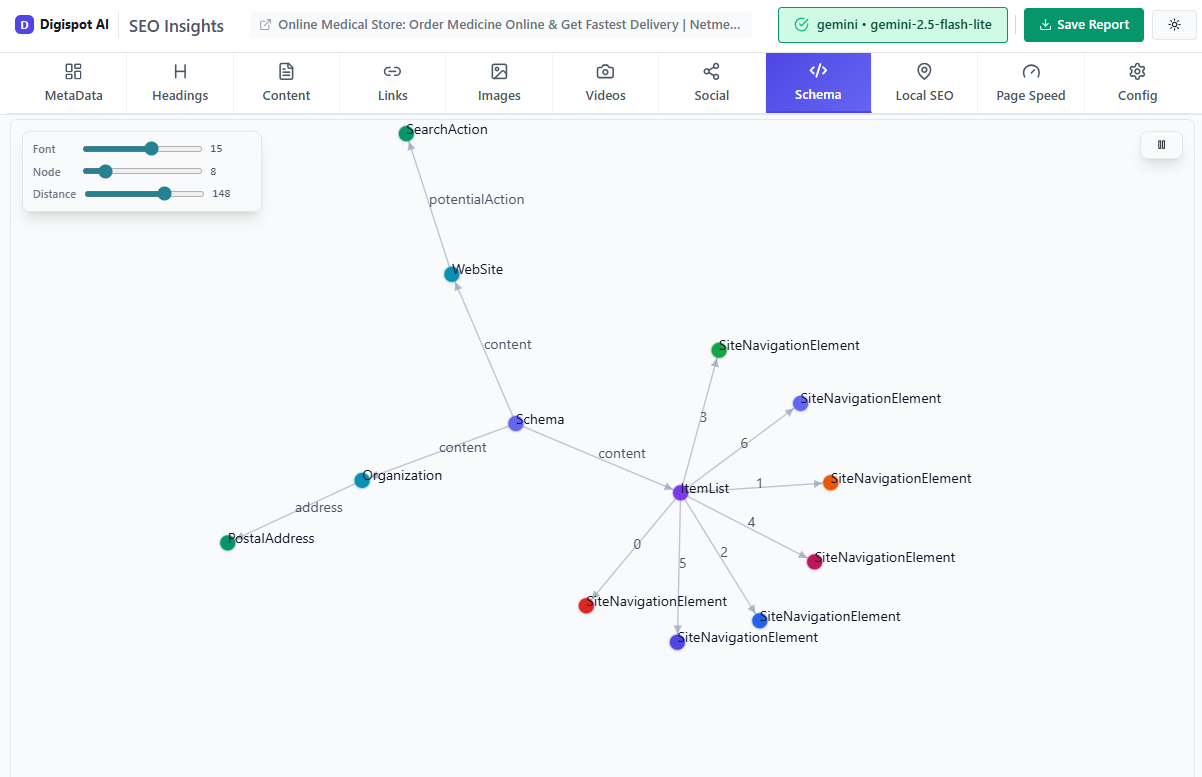
Task: Select the Social share icon
Action: tap(711, 72)
